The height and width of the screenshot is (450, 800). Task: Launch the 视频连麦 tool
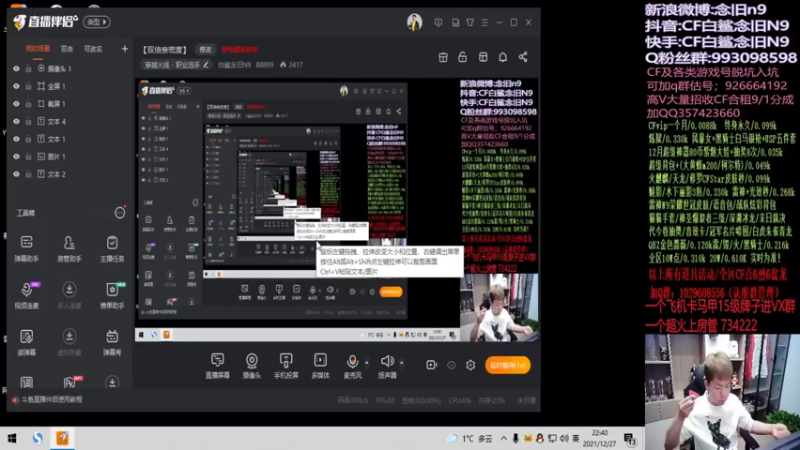(27, 295)
